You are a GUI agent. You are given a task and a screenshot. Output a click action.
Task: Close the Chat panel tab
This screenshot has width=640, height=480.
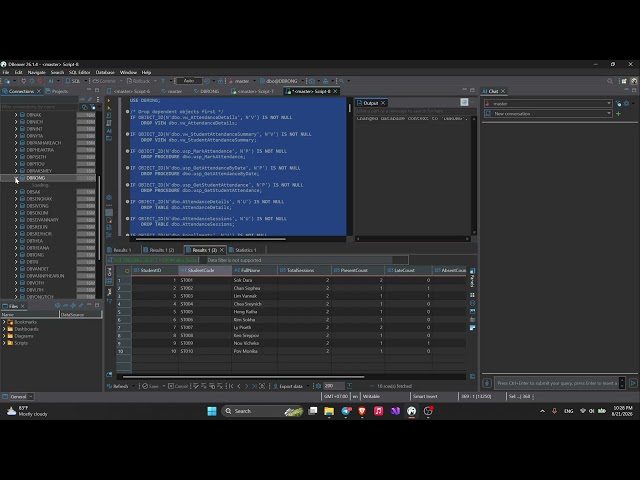[x=503, y=91]
